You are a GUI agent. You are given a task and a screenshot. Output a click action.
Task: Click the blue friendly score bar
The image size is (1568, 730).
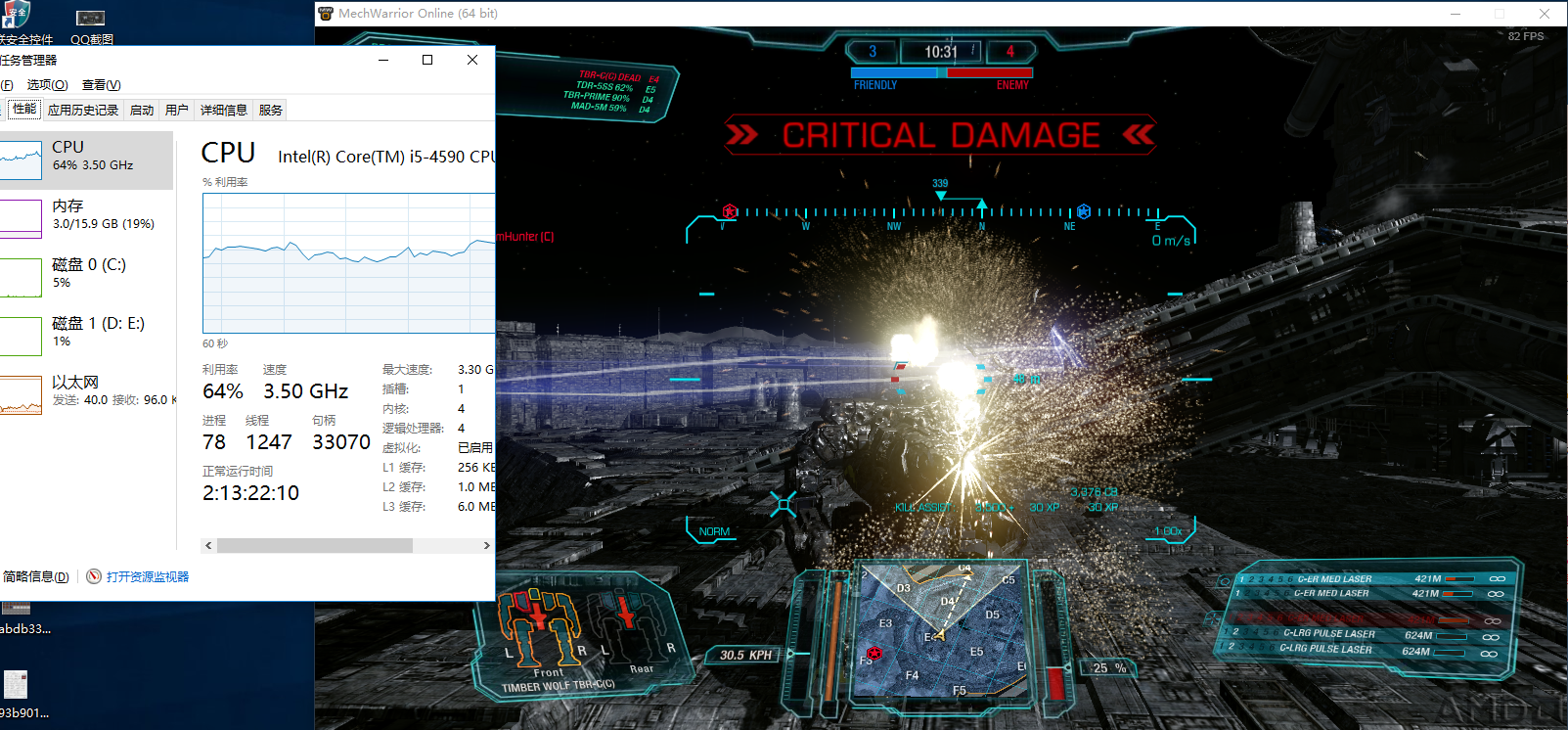pyautogui.click(x=893, y=72)
